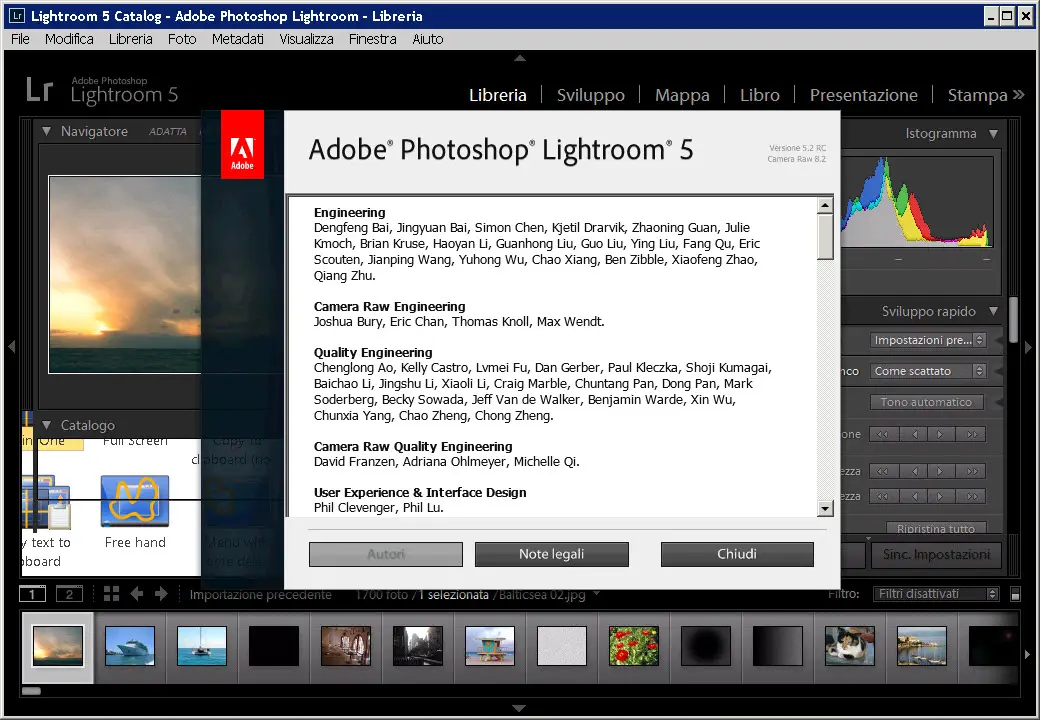Open the Visualizza menu

306,39
